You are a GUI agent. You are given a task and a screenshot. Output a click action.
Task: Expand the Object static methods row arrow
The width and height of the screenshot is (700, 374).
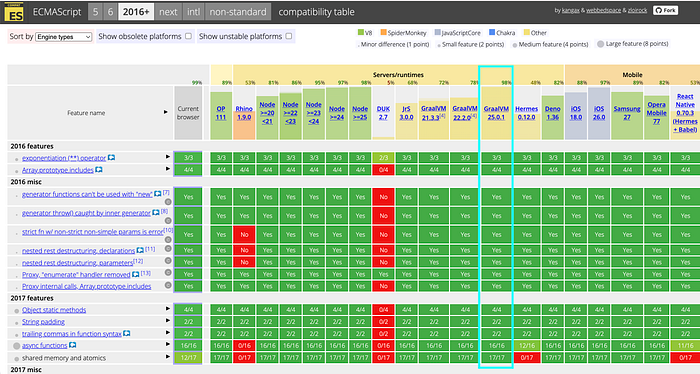tap(168, 308)
